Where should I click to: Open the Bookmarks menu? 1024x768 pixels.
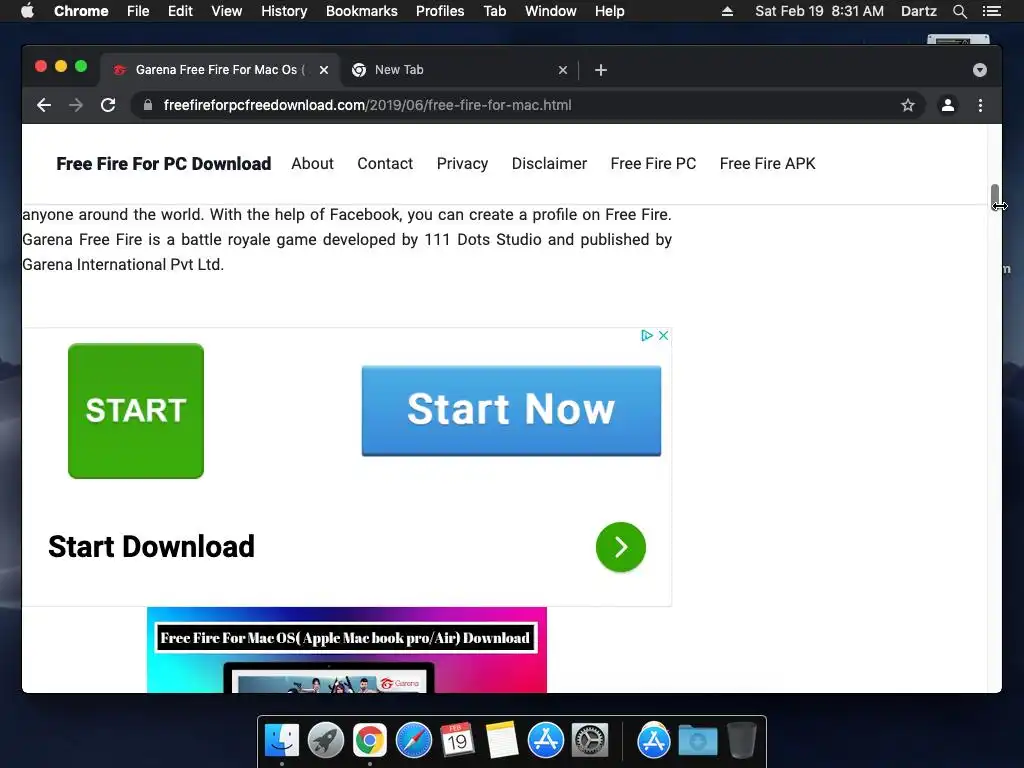pyautogui.click(x=362, y=11)
